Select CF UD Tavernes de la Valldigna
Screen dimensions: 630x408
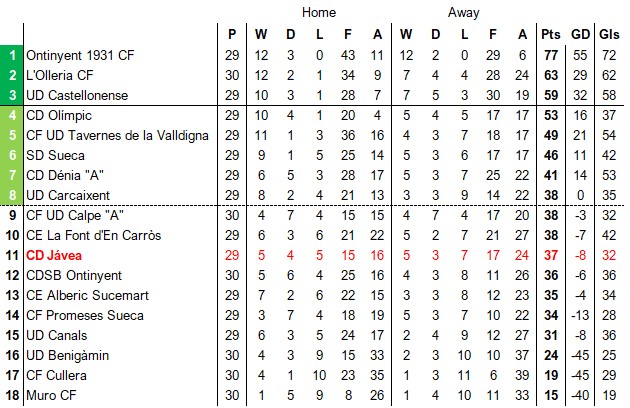(x=117, y=135)
